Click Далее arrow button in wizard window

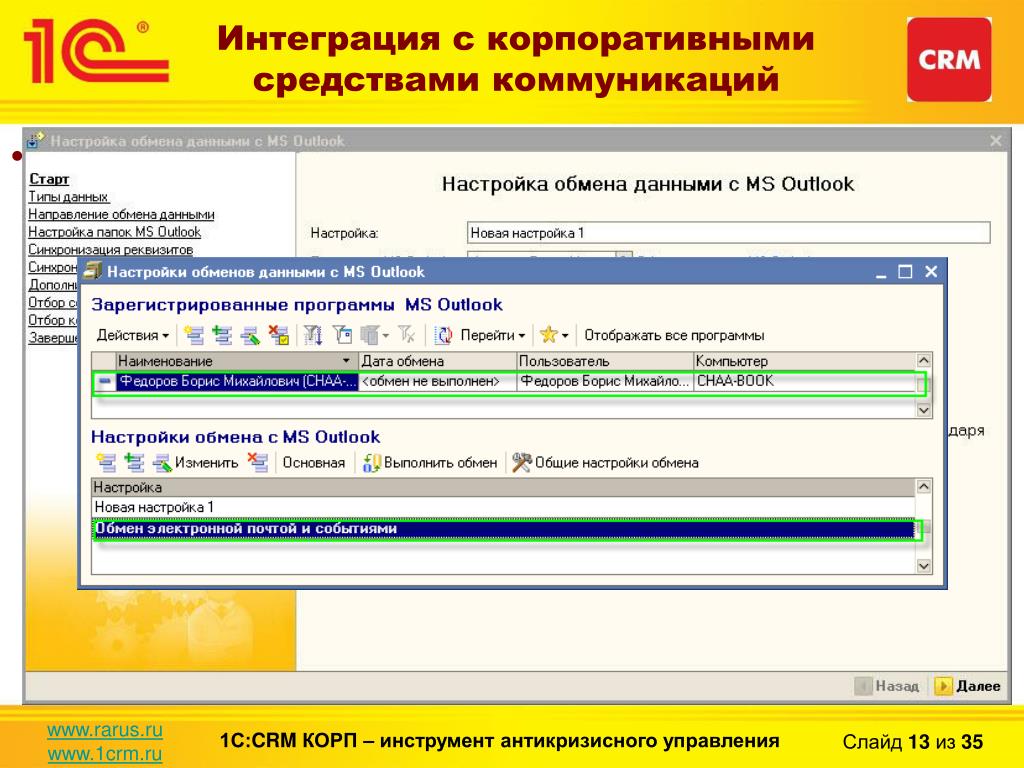(x=968, y=686)
